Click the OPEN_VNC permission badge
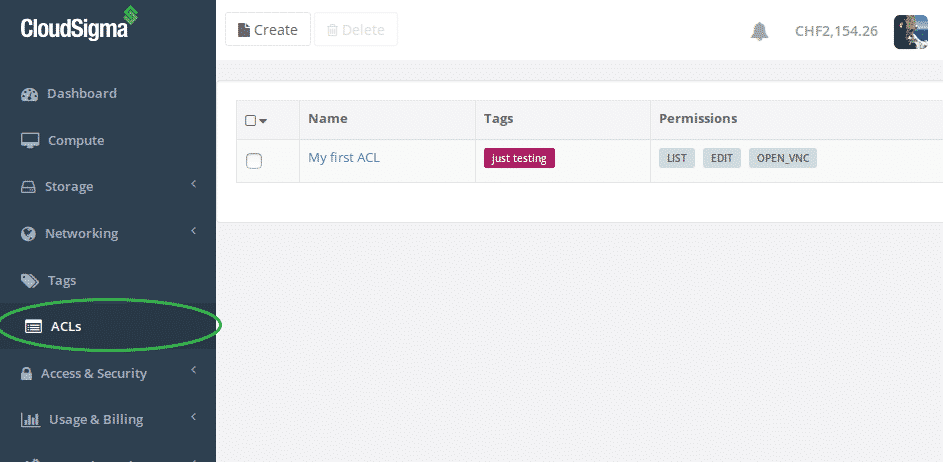 click(782, 158)
